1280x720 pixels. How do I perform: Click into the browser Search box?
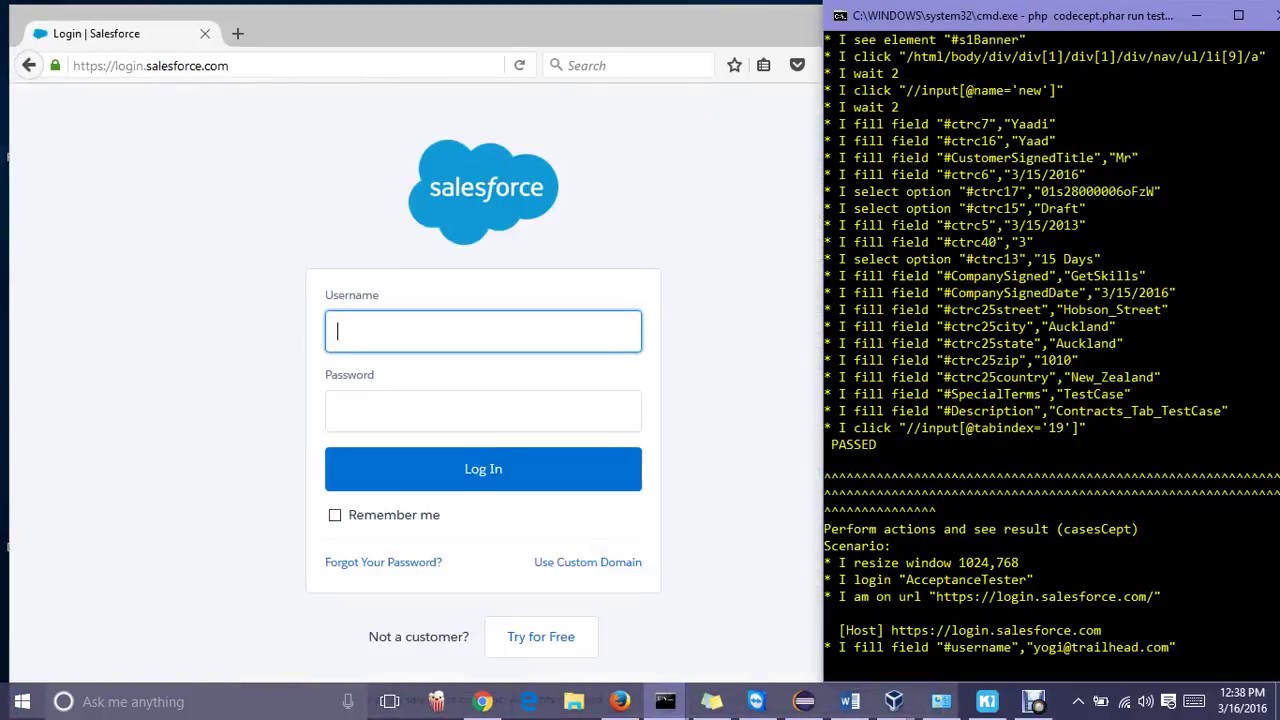630,65
